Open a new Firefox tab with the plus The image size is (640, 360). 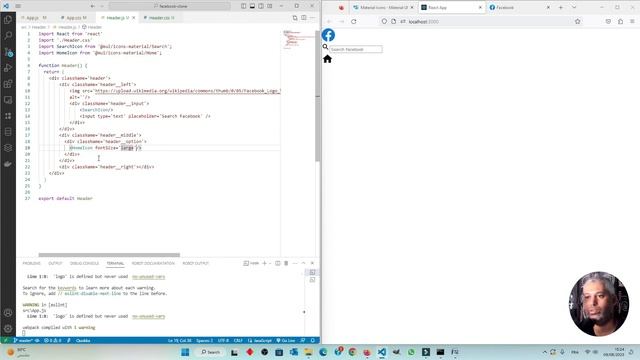(x=561, y=7)
